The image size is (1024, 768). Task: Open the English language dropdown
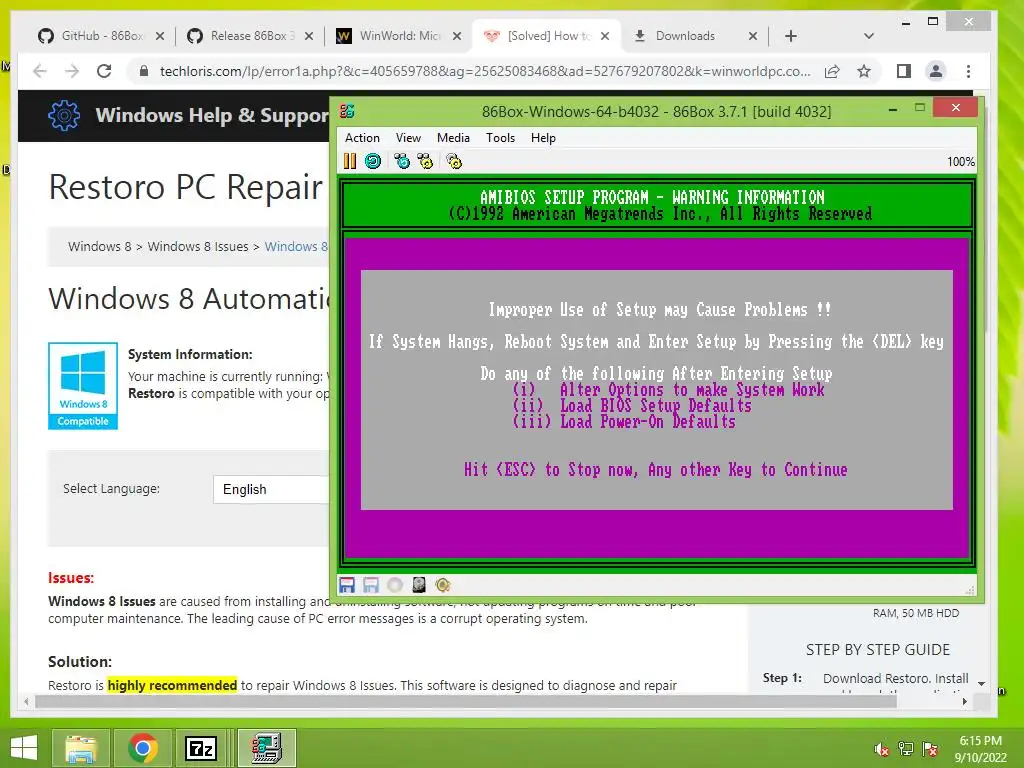[x=272, y=489]
